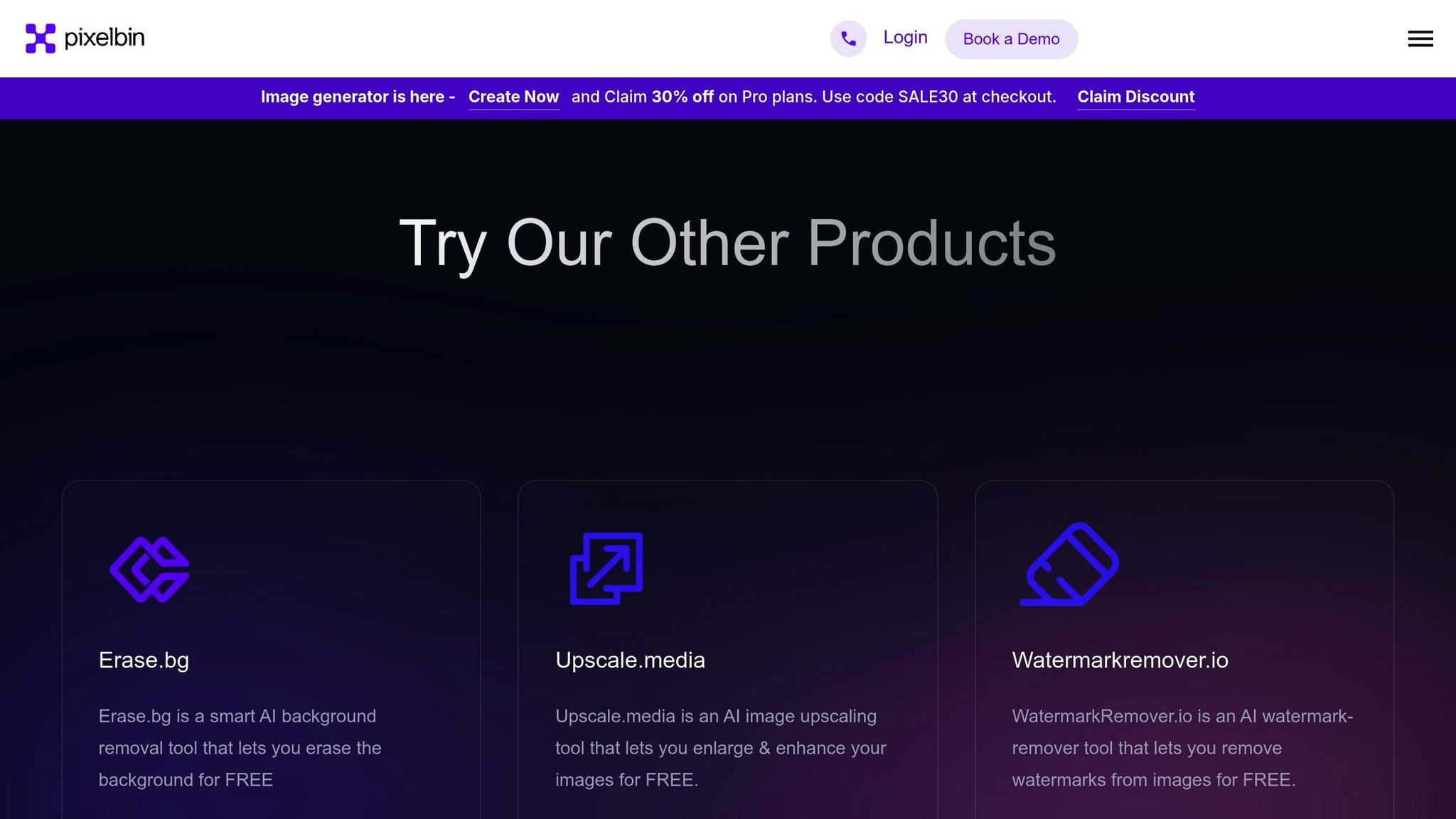Click the pixelbin wordmark text

point(105,38)
